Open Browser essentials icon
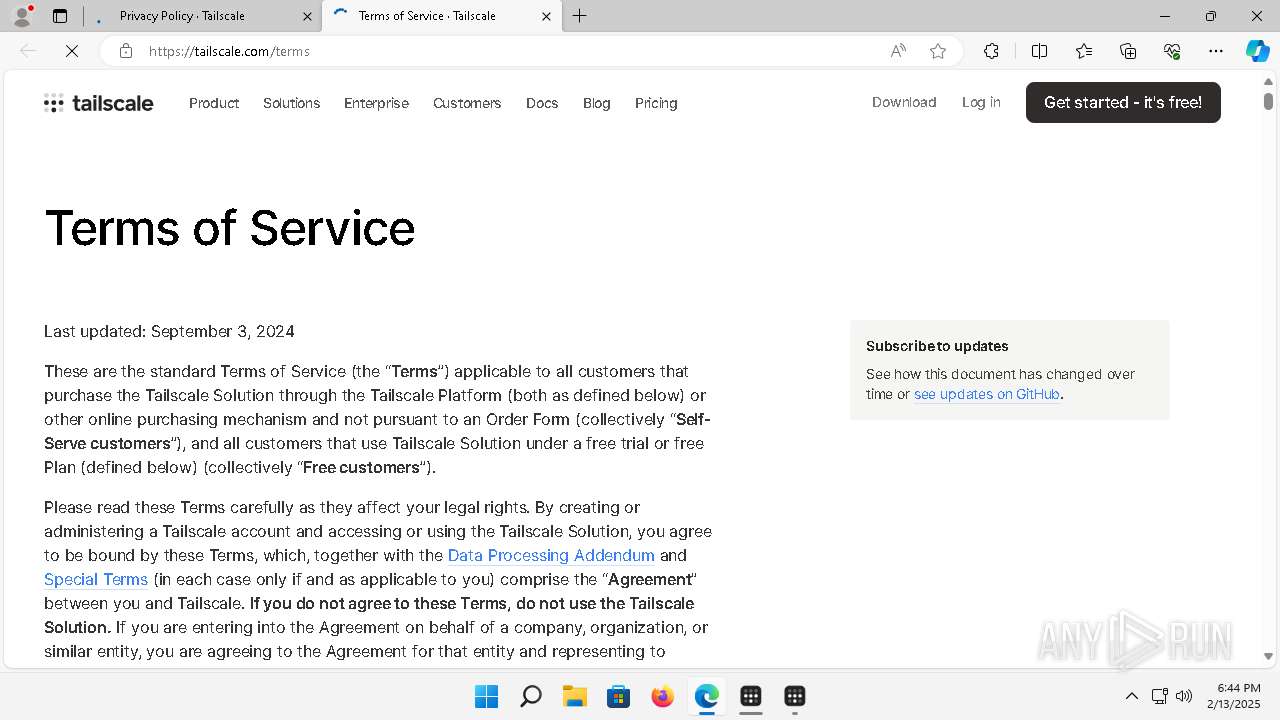The width and height of the screenshot is (1280, 720). tap(1172, 51)
